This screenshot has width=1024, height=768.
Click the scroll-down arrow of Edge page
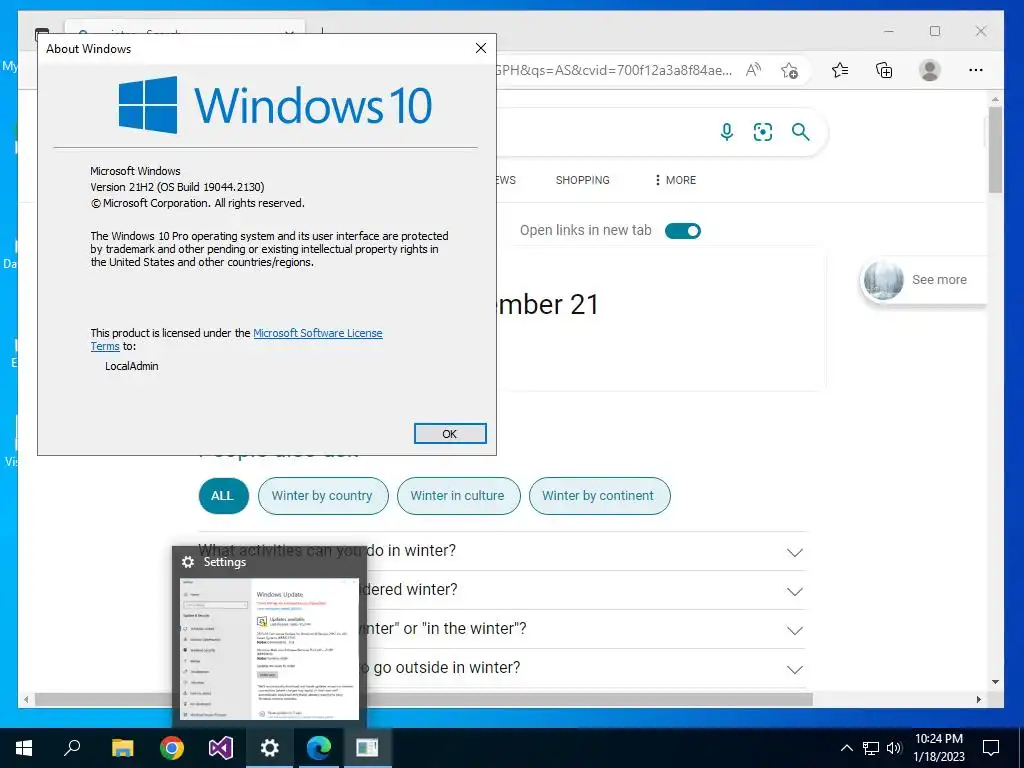995,682
